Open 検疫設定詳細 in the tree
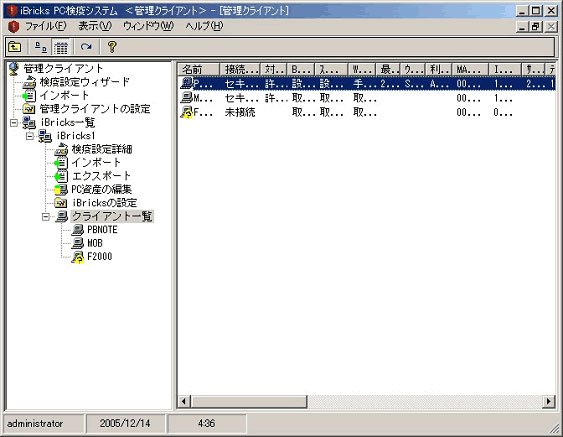The height and width of the screenshot is (437, 563). [102, 149]
